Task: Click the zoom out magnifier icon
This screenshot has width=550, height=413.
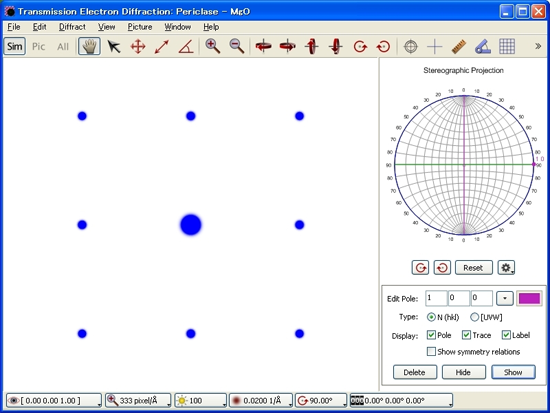Action: pyautogui.click(x=237, y=46)
